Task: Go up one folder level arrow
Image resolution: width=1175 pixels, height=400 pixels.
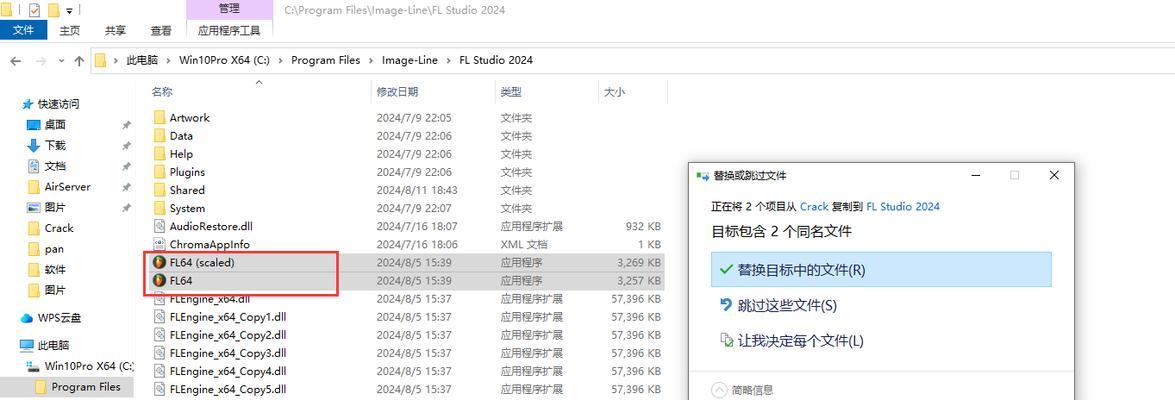Action: point(79,61)
